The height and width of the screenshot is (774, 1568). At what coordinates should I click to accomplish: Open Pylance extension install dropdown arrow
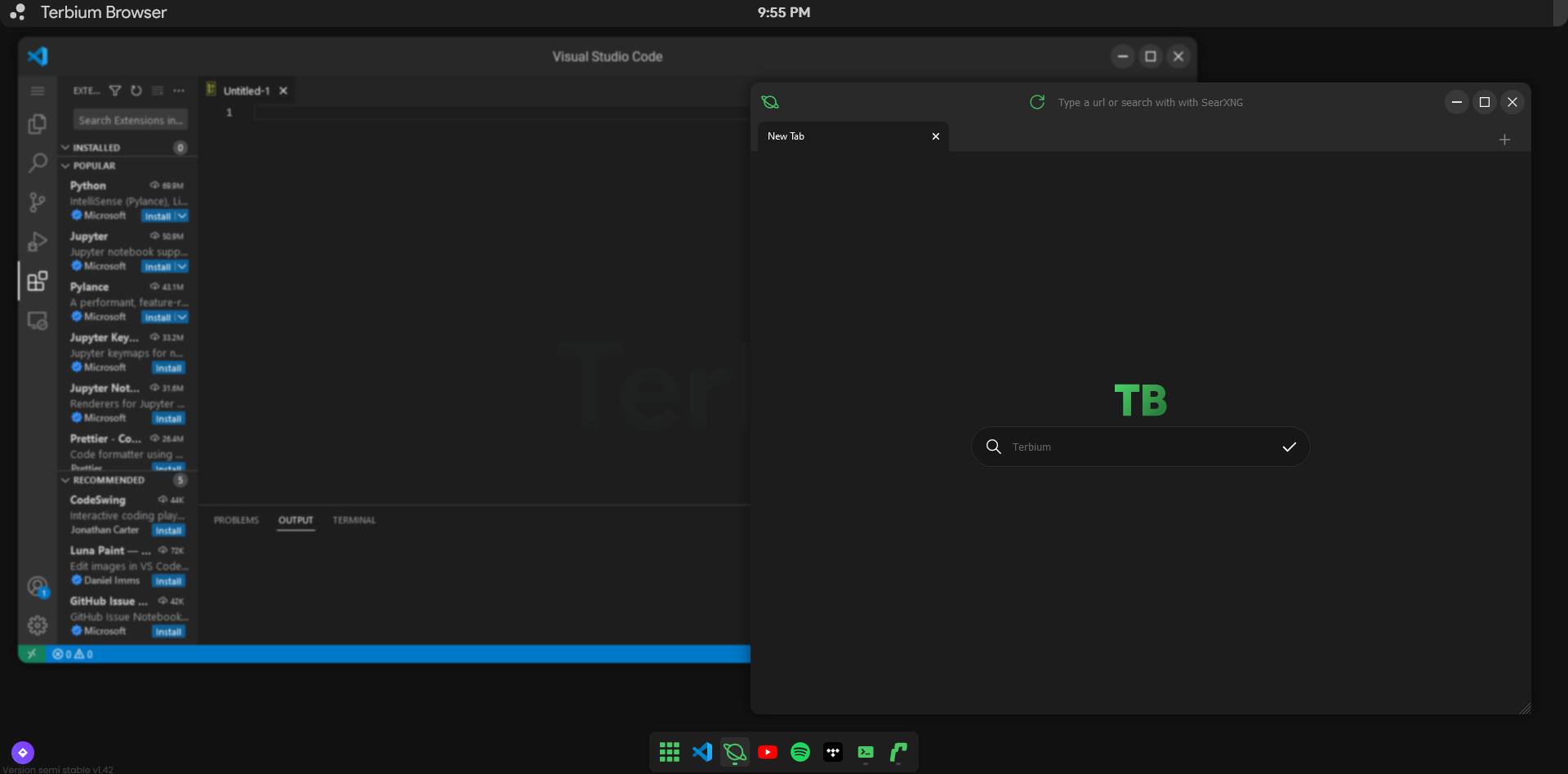point(182,318)
